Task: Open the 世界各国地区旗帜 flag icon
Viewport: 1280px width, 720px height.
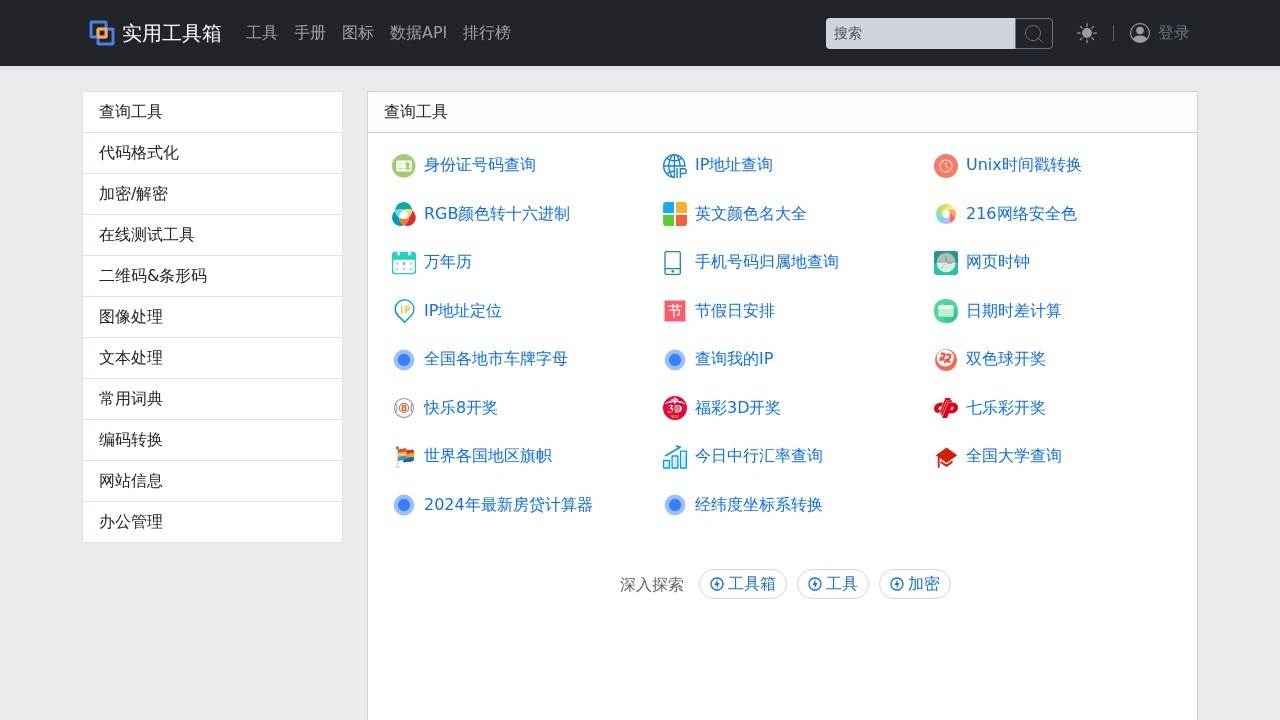Action: point(403,456)
